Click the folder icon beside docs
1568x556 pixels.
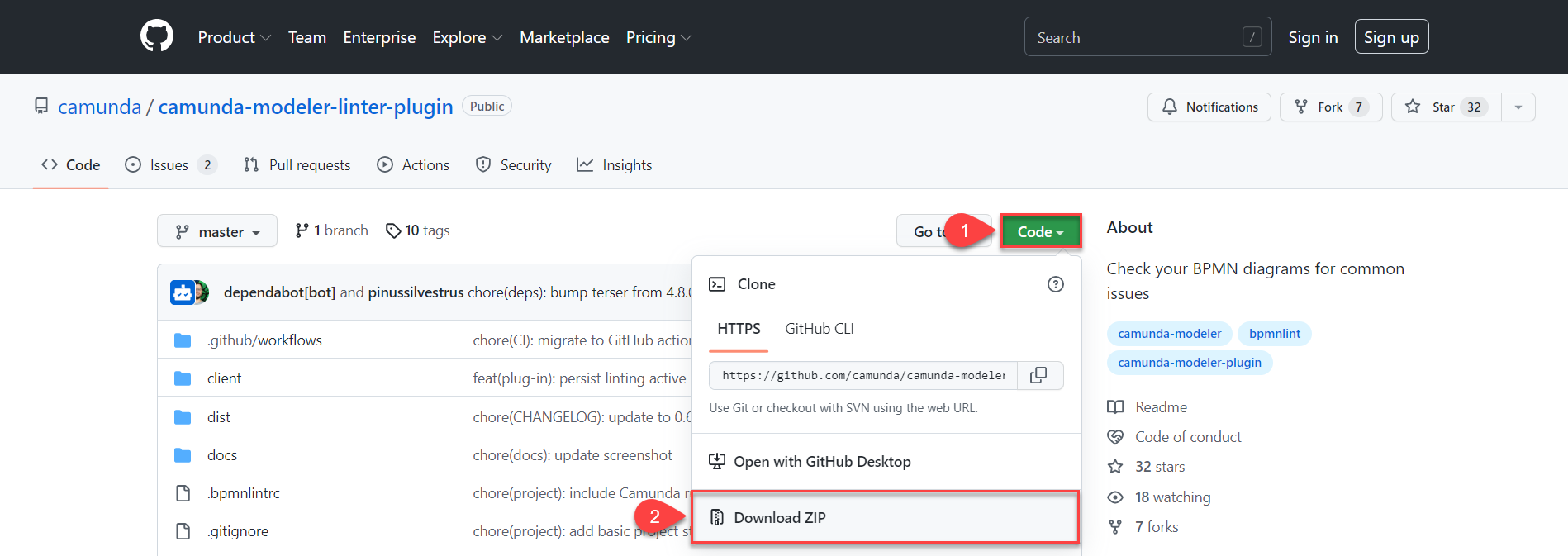(183, 454)
